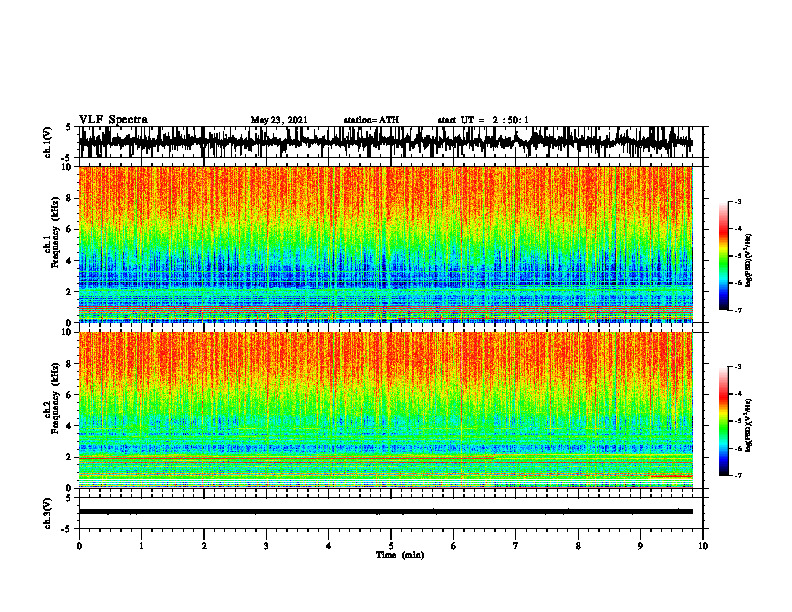Select the date text "May 23, 2021"

[x=279, y=120]
